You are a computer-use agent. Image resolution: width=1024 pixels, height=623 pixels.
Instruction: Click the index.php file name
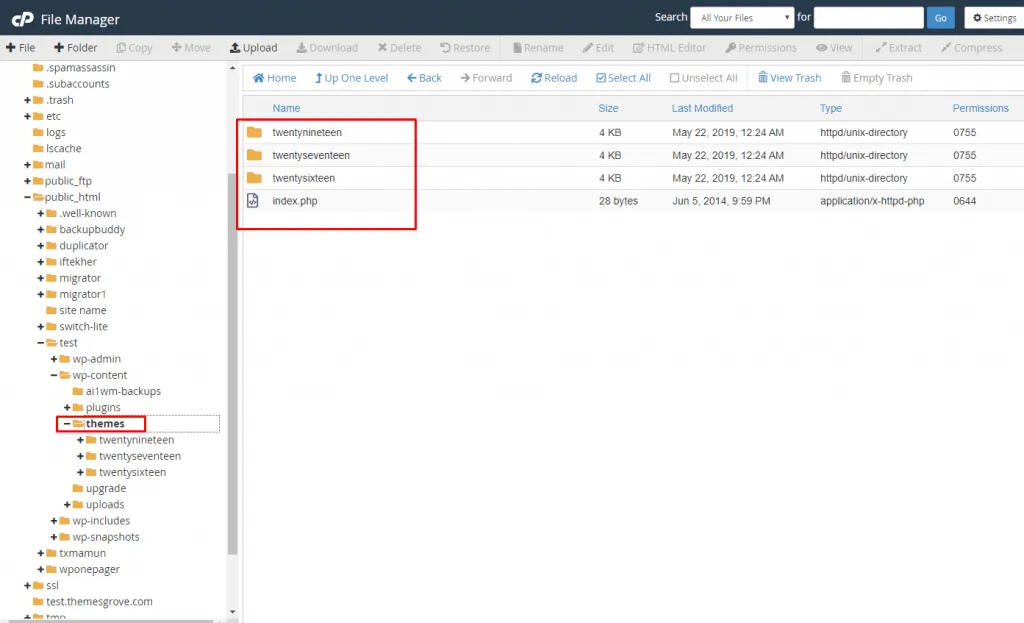[x=295, y=201]
